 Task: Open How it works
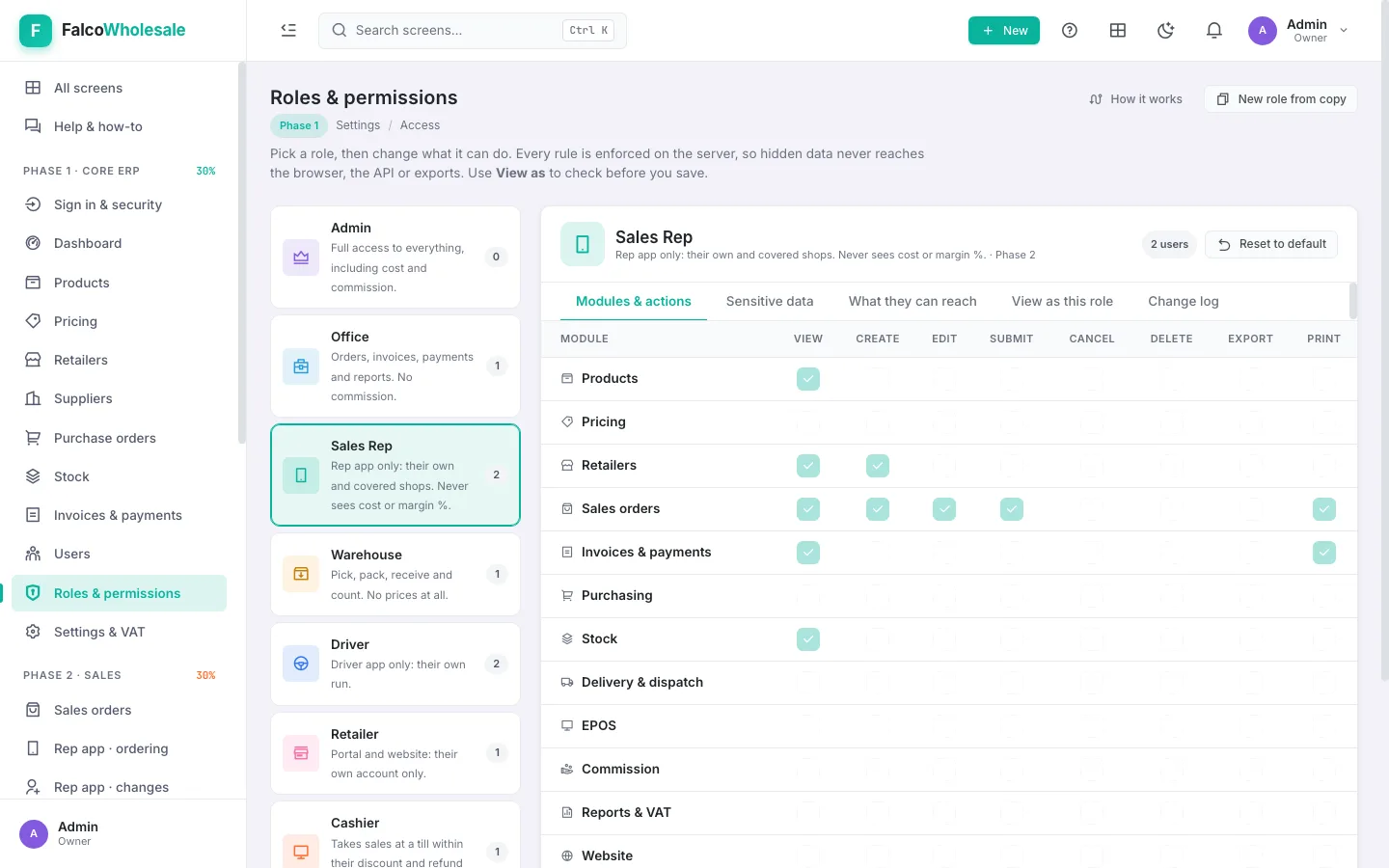1135,99
